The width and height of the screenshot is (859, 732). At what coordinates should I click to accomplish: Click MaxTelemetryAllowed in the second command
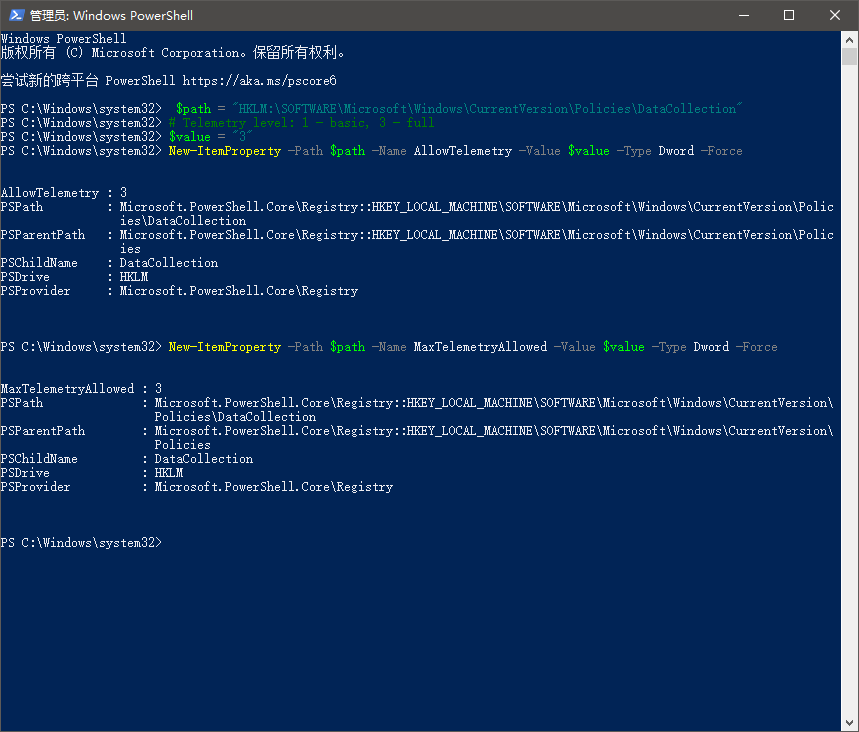[x=480, y=347]
